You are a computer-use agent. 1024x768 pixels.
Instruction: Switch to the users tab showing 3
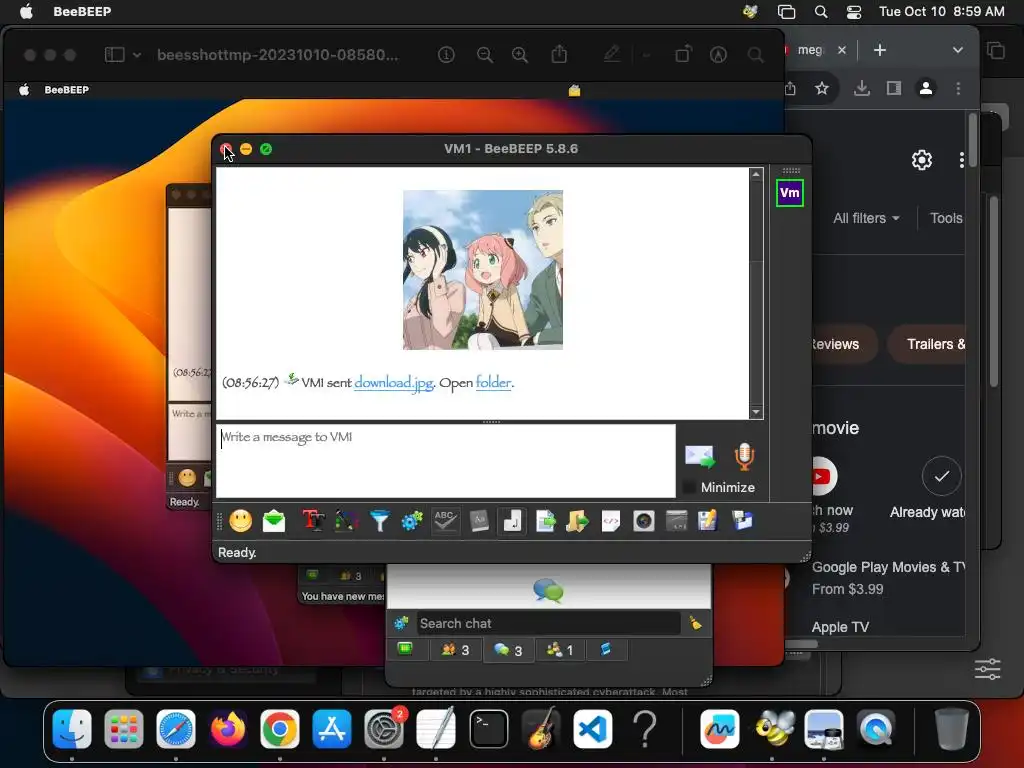(455, 650)
